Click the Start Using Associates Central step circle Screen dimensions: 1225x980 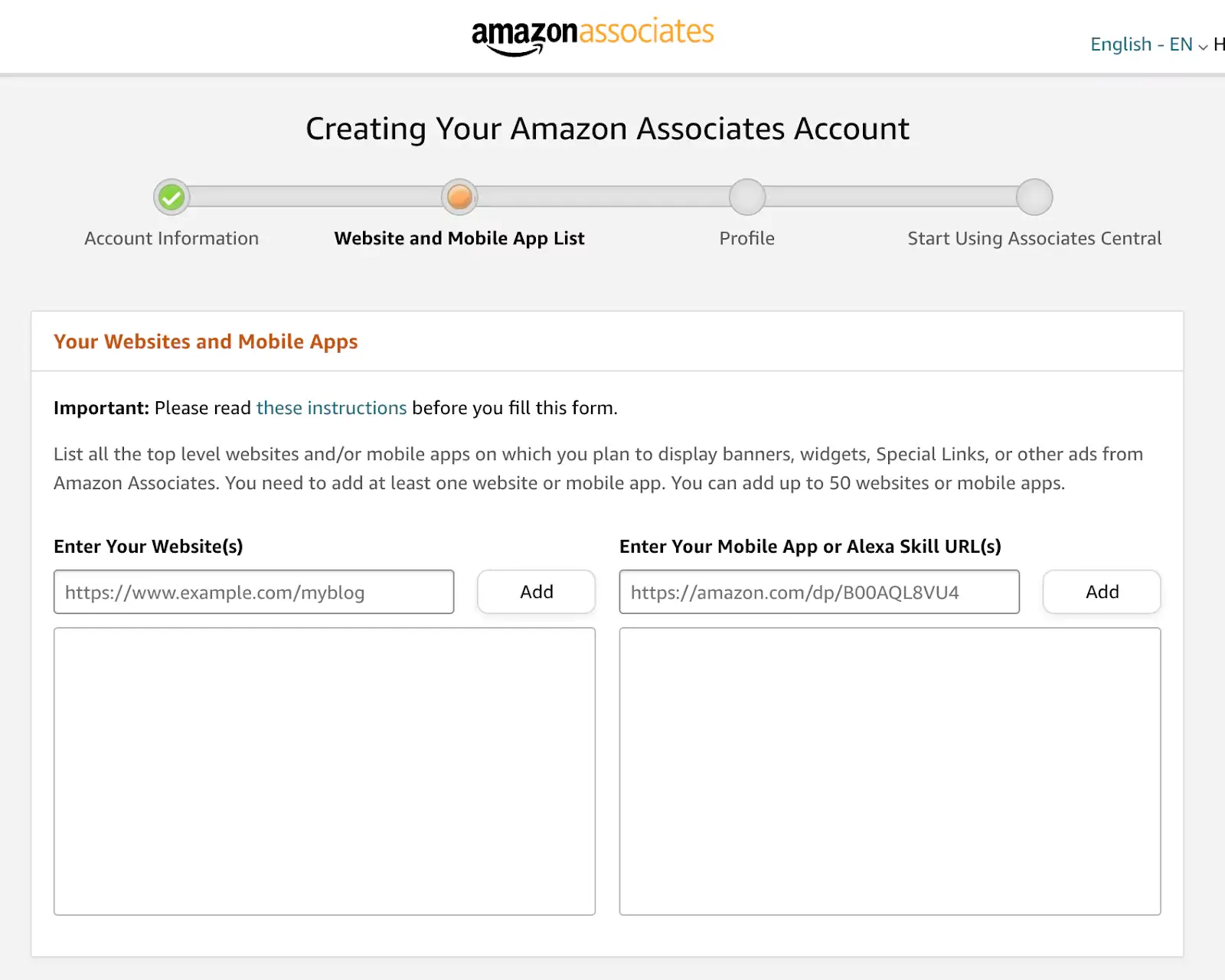[x=1034, y=197]
